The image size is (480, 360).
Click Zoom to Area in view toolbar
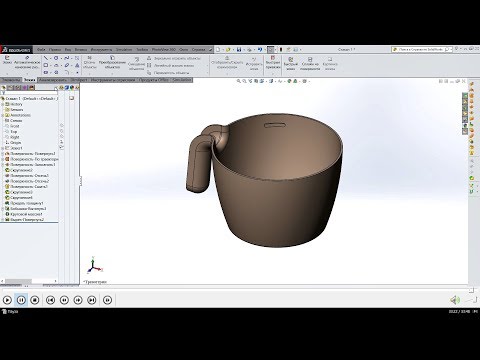[244, 81]
